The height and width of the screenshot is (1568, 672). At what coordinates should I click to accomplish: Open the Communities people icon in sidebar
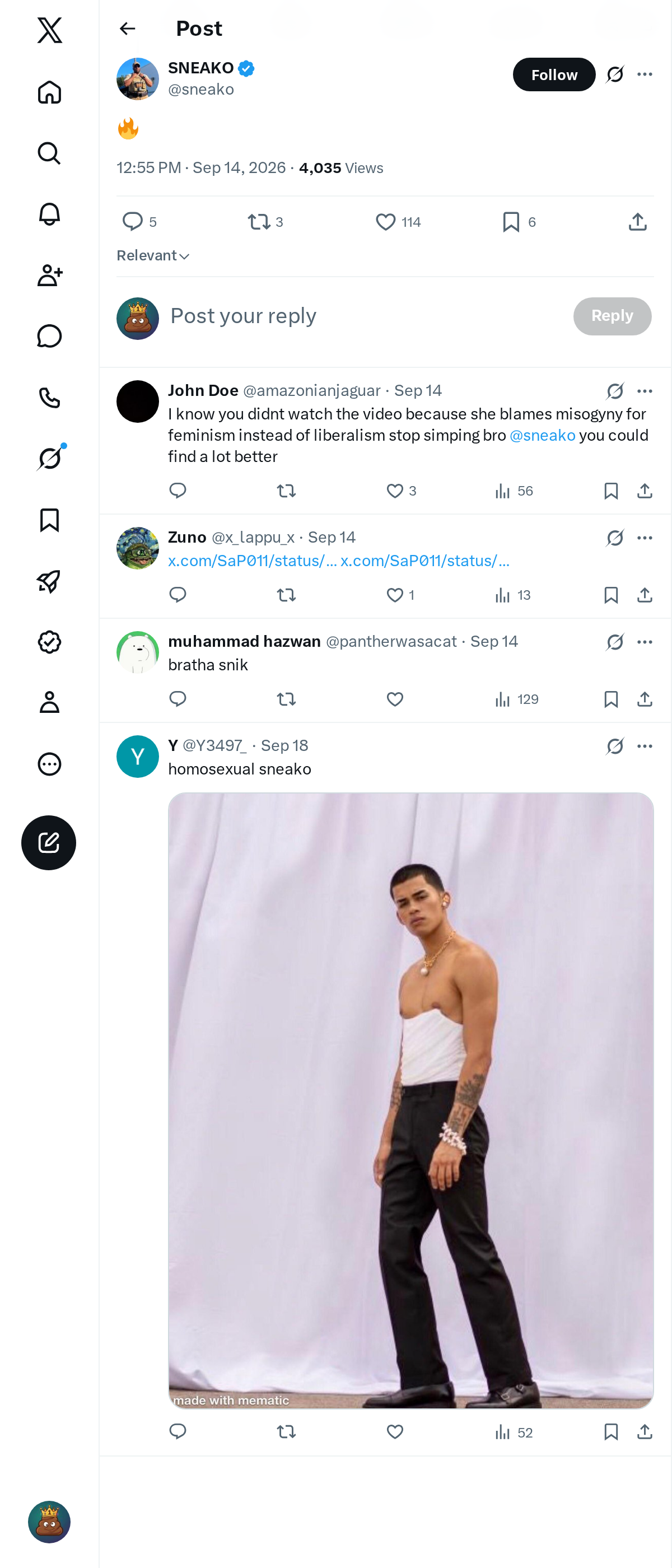pyautogui.click(x=49, y=275)
